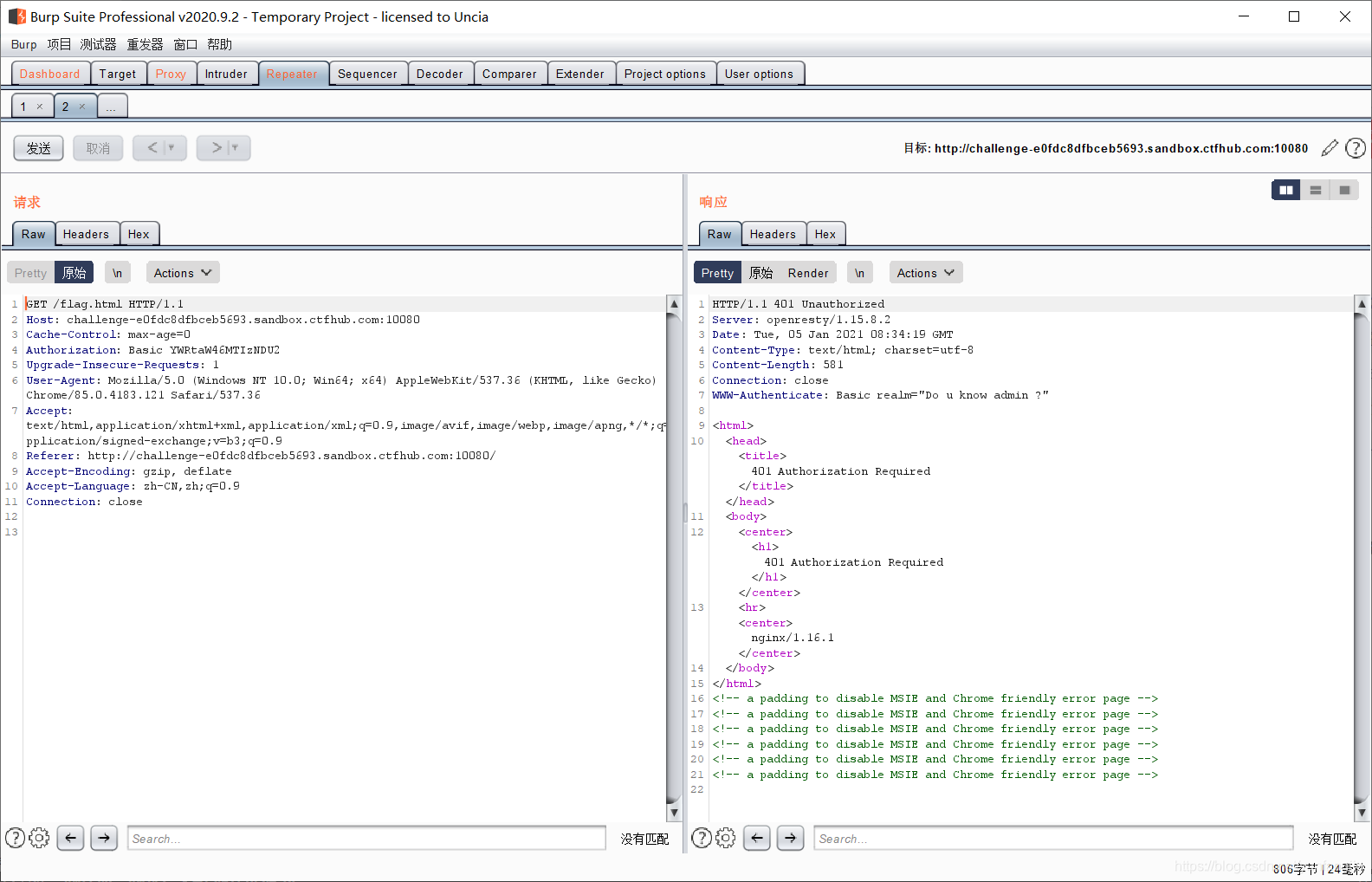Select response Render view mode
The width and height of the screenshot is (1372, 882).
808,273
